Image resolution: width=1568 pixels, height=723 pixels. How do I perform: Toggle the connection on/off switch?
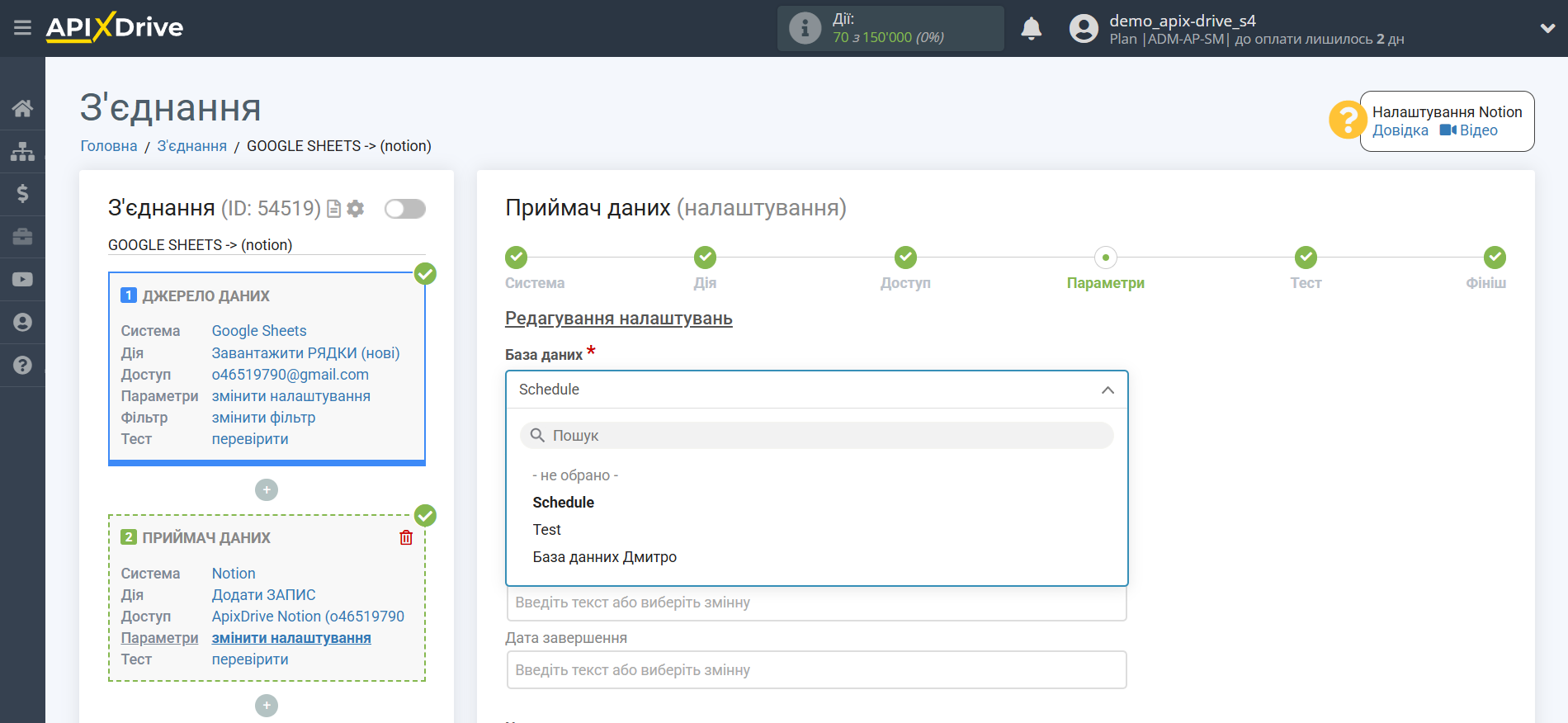[404, 209]
